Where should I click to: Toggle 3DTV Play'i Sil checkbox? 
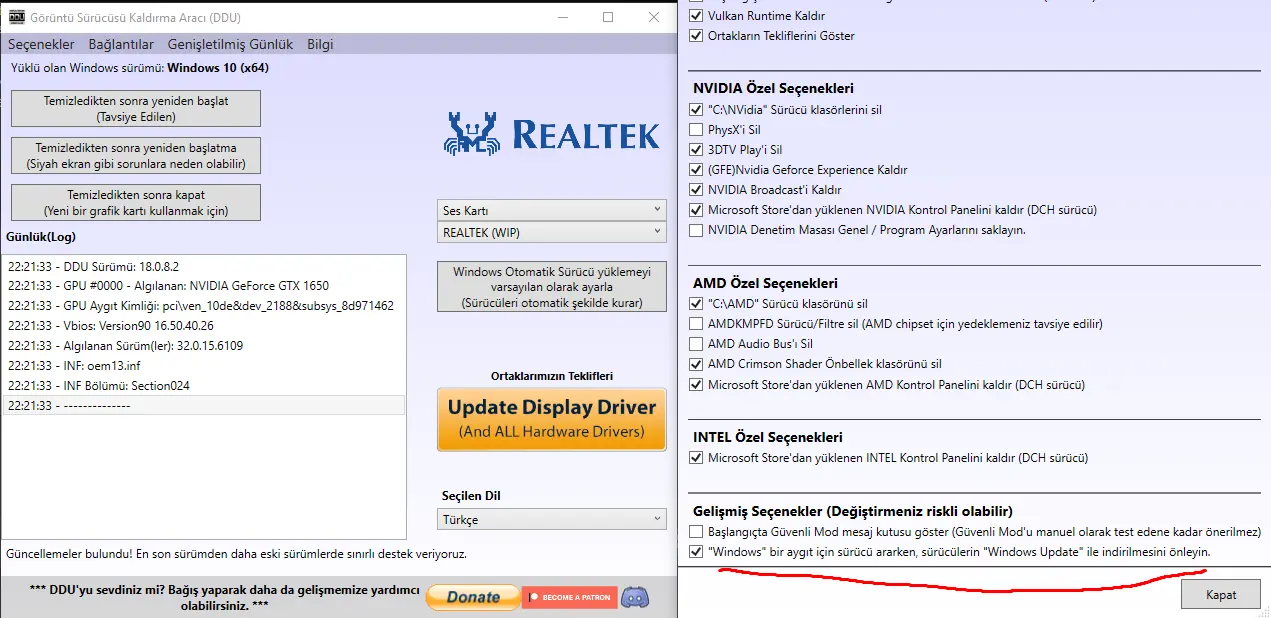(x=697, y=150)
